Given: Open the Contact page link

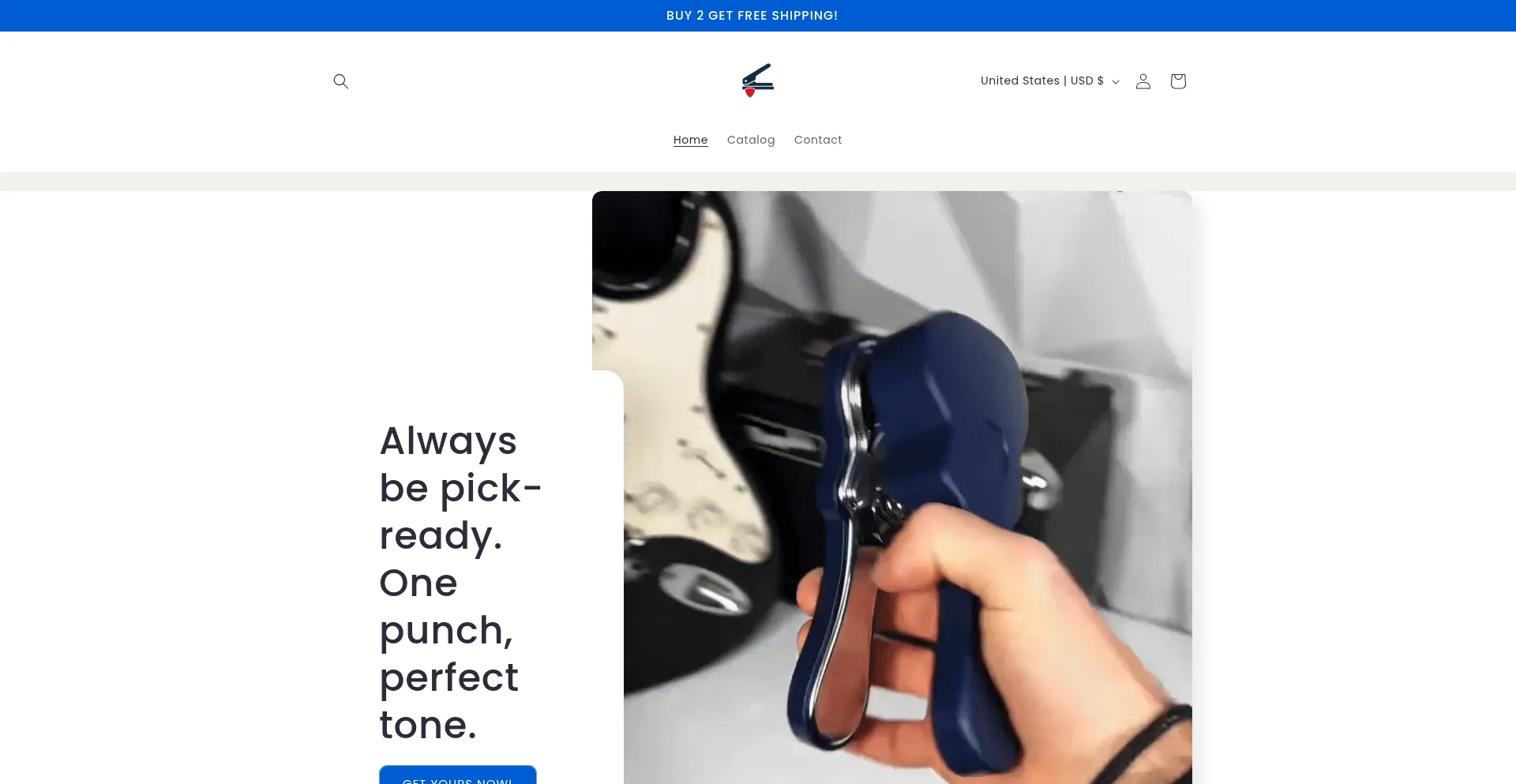Looking at the screenshot, I should (x=817, y=140).
